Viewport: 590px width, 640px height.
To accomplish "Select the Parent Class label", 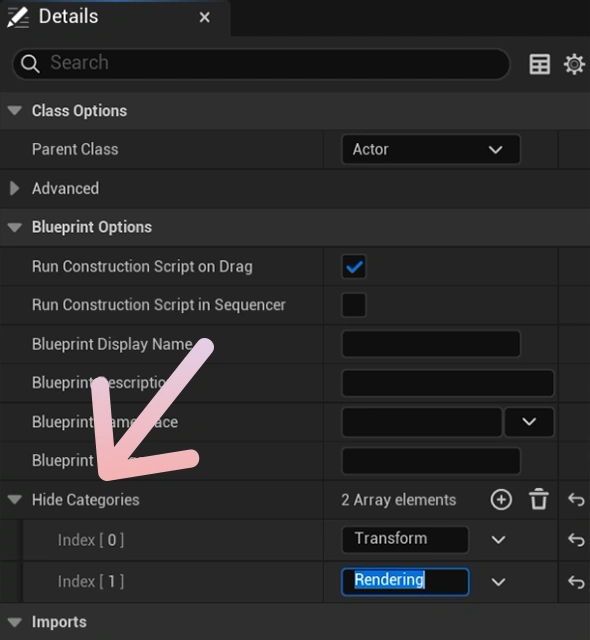I will pyautogui.click(x=75, y=149).
